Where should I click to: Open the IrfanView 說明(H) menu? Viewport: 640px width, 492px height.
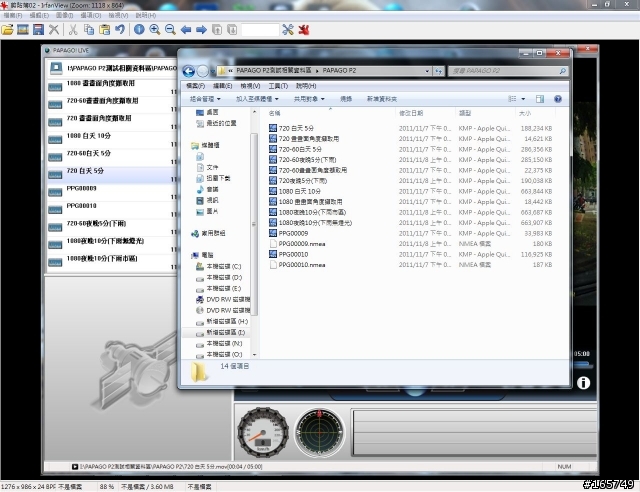tap(146, 16)
